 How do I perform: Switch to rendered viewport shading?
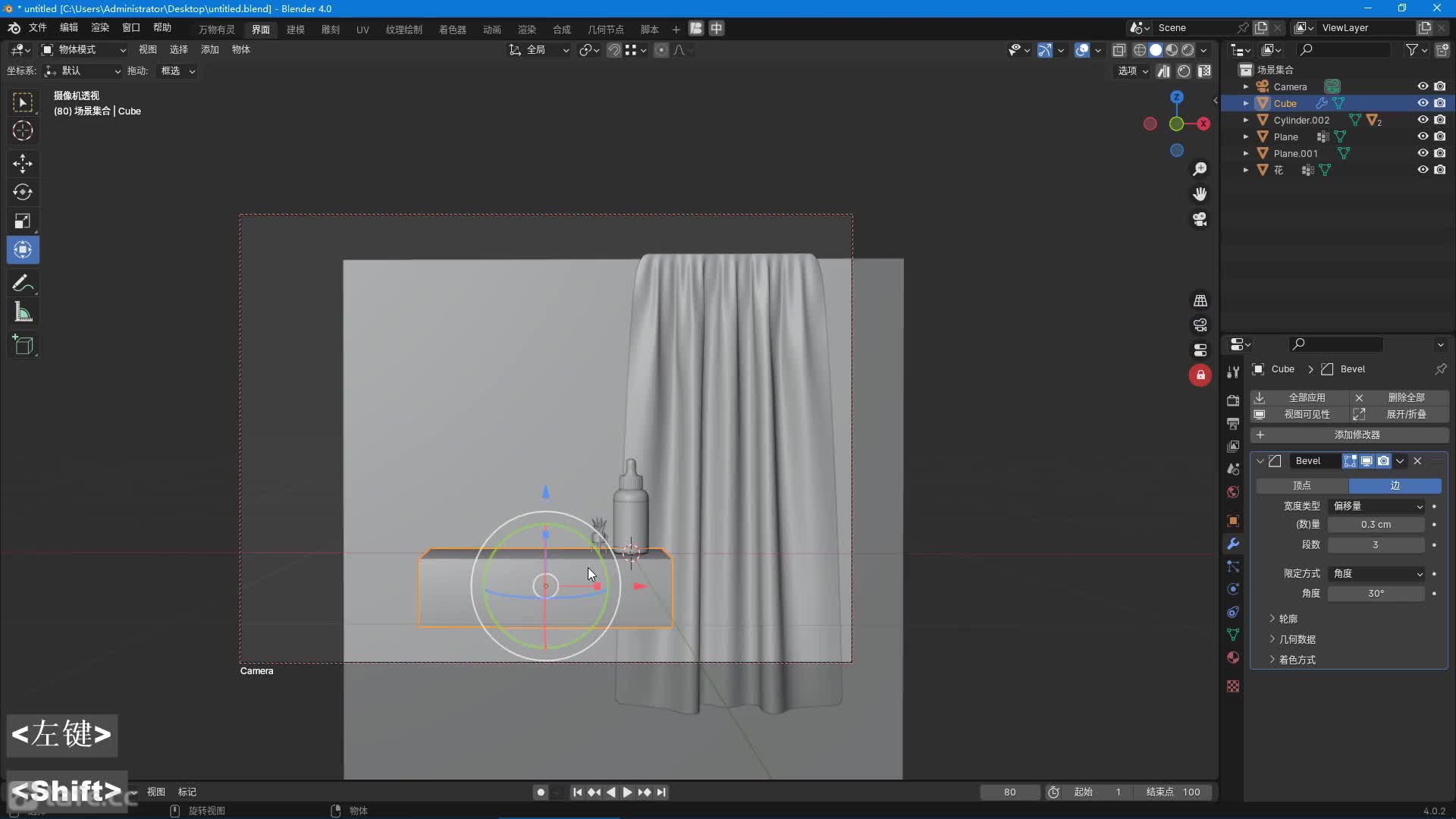pos(1188,50)
